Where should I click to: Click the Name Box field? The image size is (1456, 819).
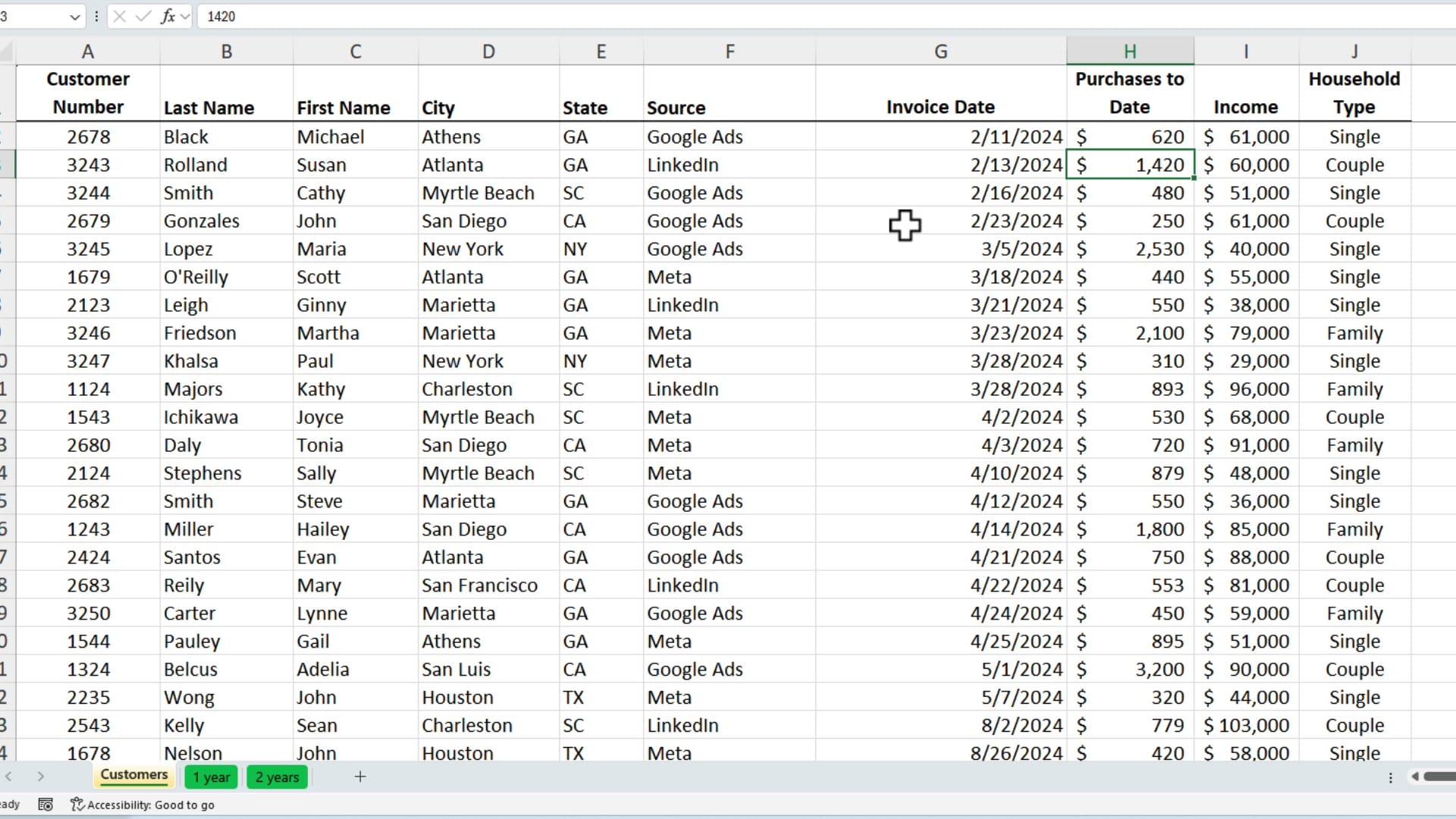[34, 16]
